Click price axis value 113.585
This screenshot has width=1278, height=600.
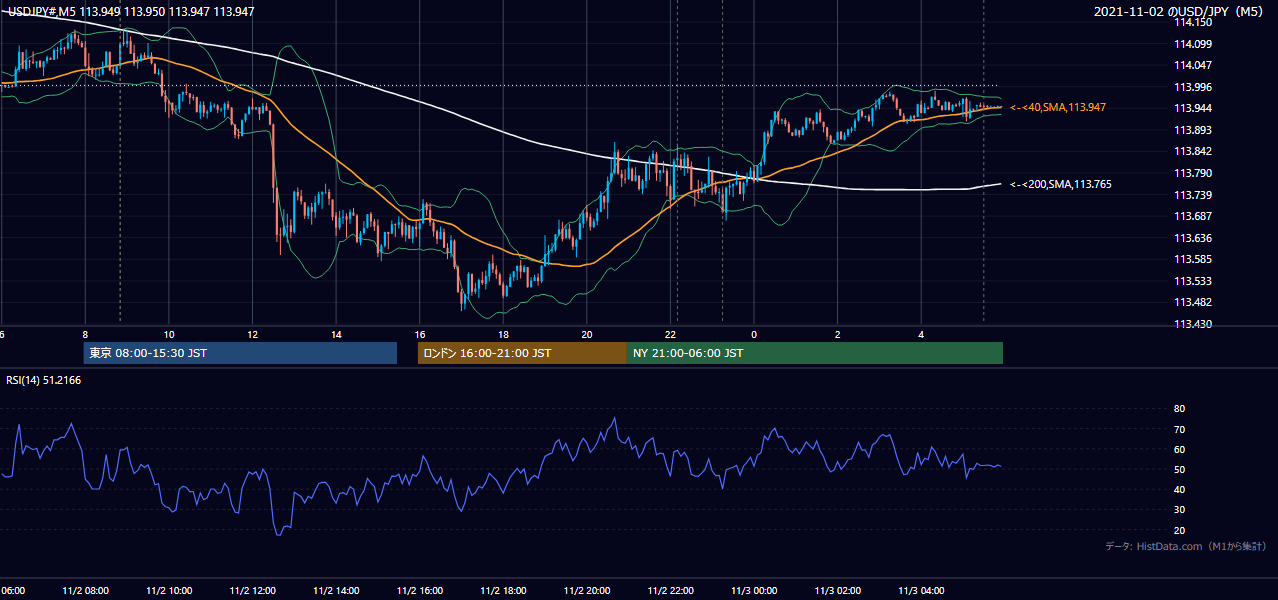click(x=1191, y=260)
